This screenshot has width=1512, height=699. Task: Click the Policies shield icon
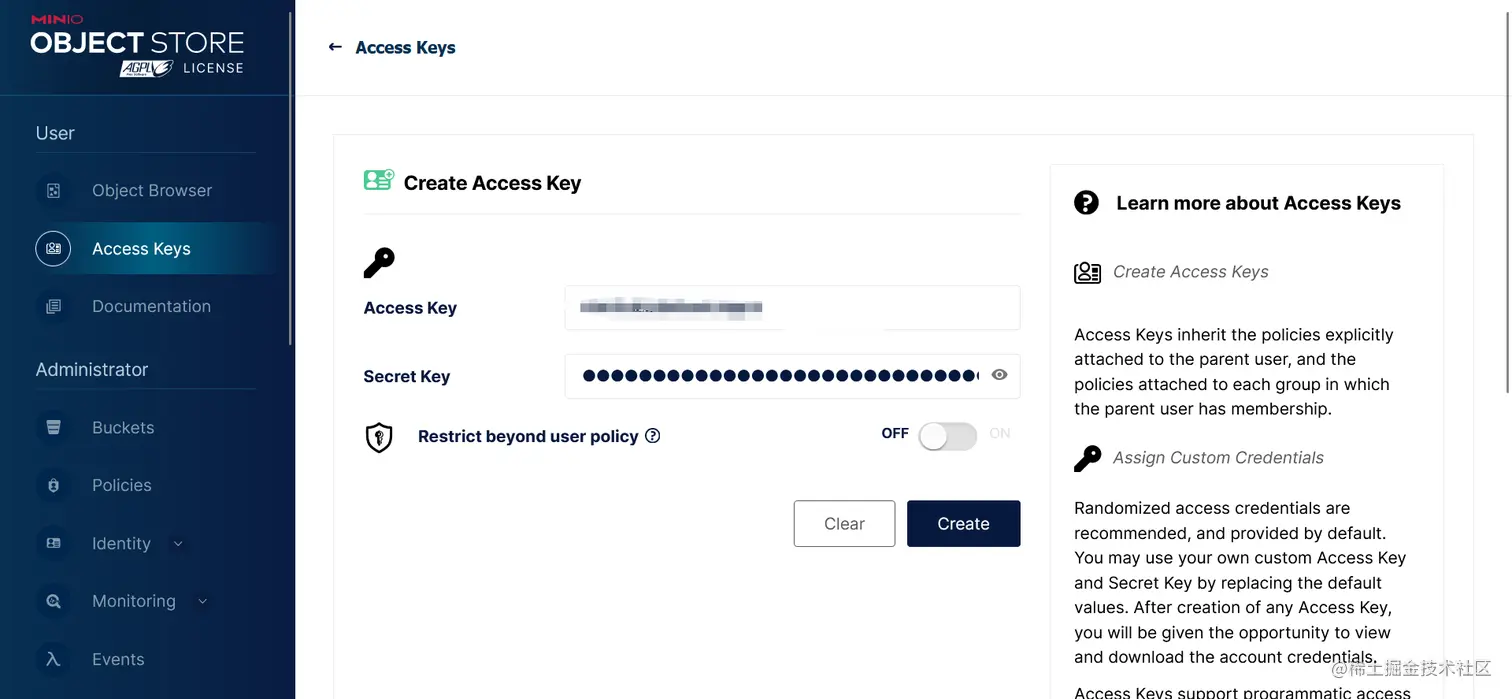coord(53,485)
